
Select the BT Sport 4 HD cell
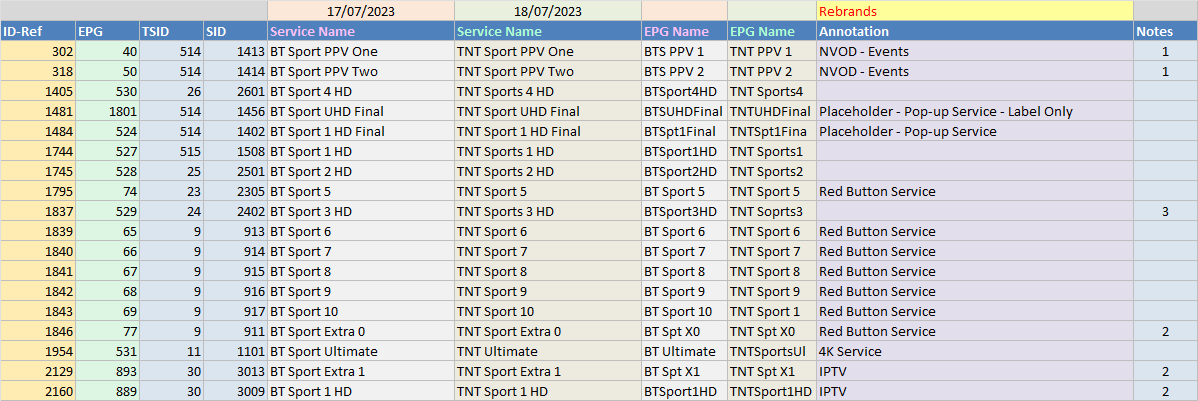360,91
